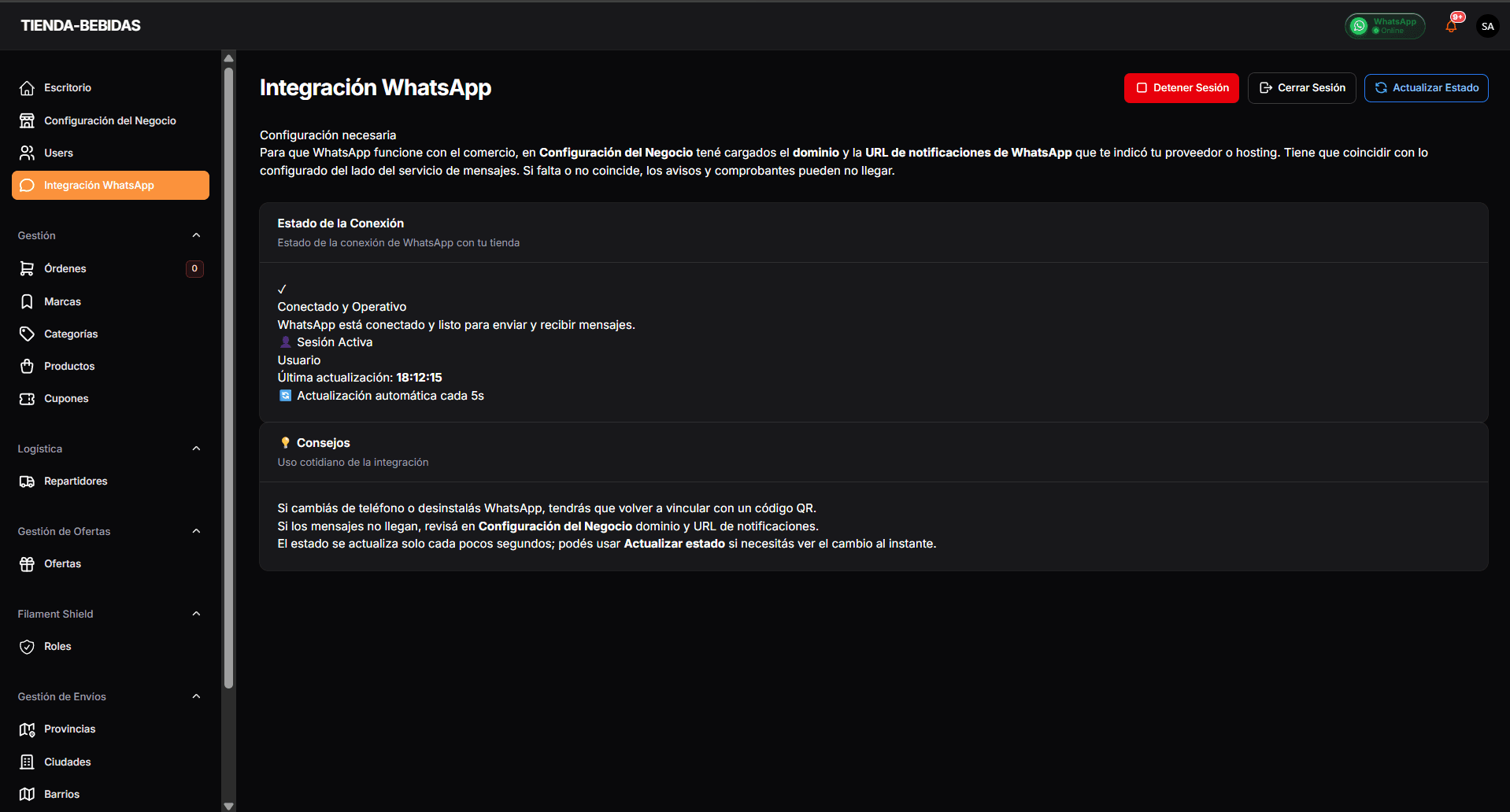Click the Productos bag icon
This screenshot has height=812, width=1510.
coord(28,365)
